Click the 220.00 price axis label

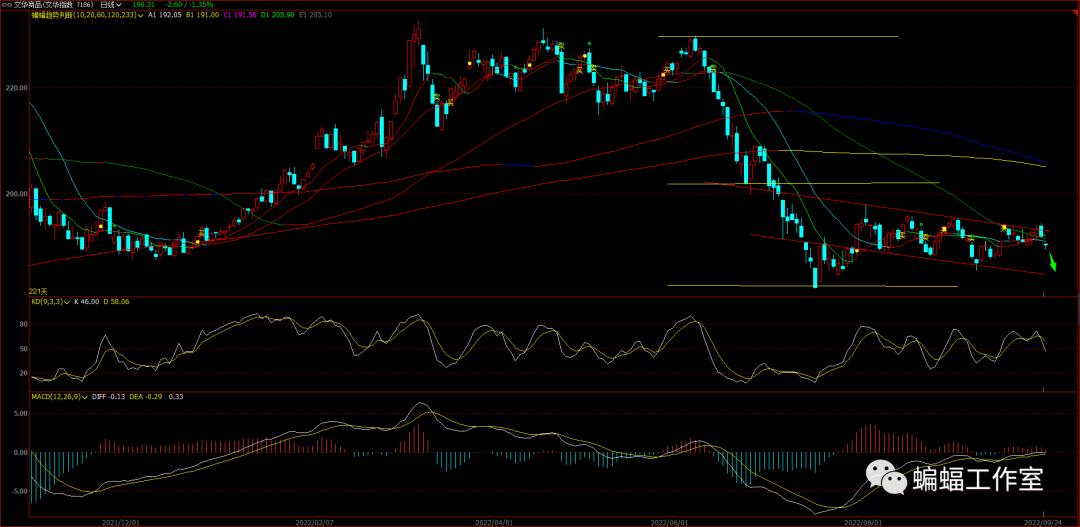tap(15, 88)
